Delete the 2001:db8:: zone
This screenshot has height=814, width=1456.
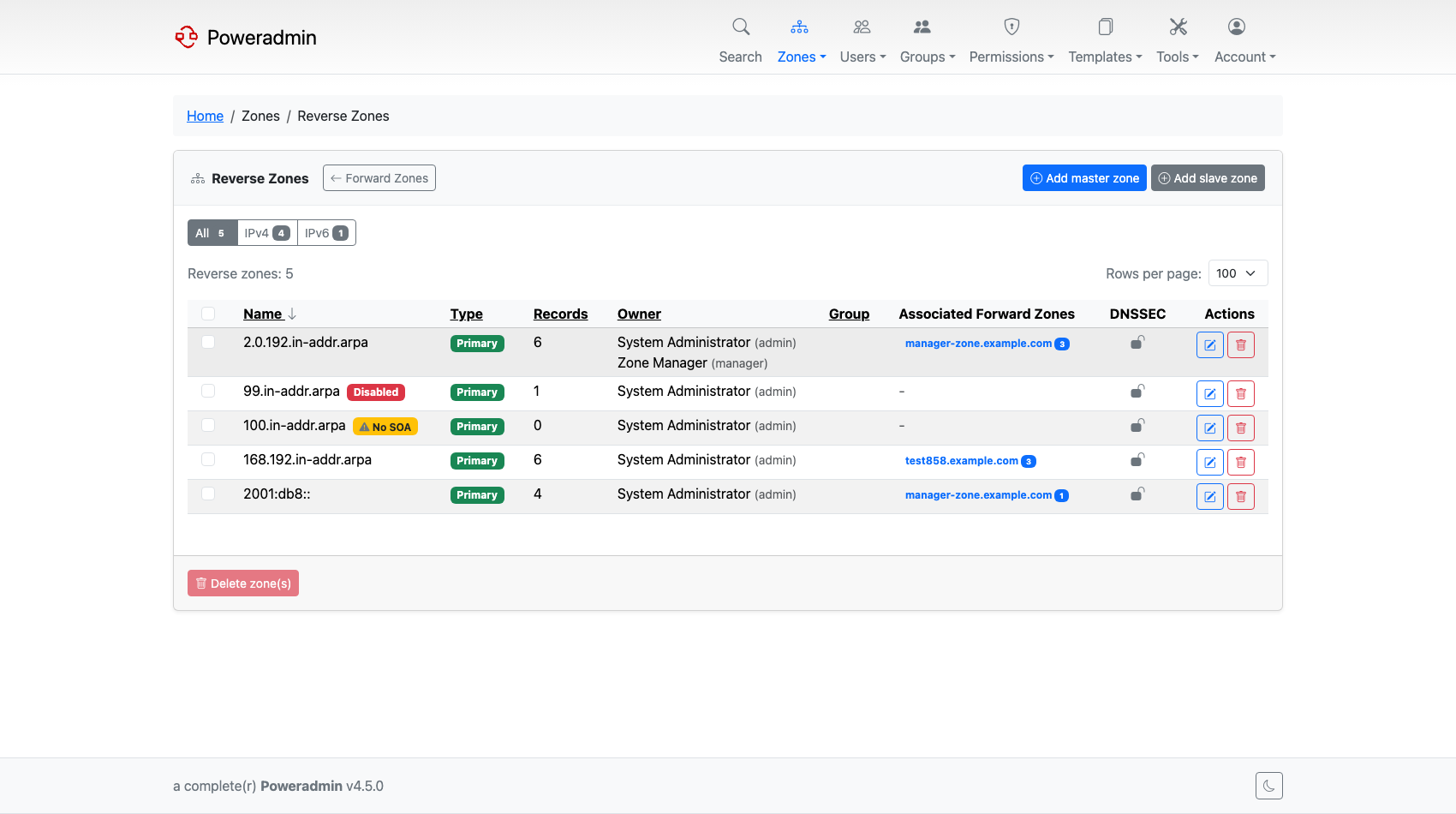tap(1241, 497)
